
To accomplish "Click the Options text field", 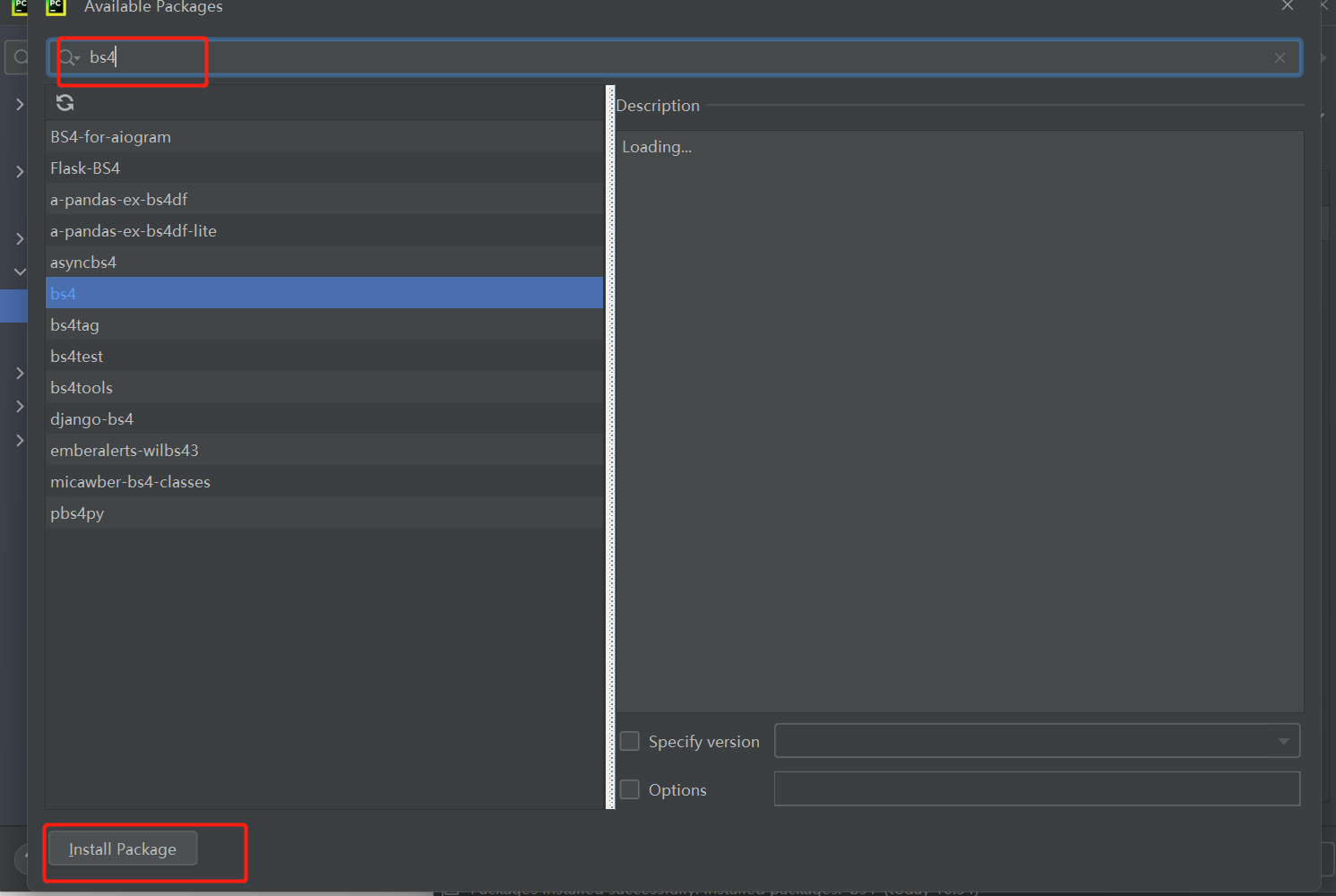I will click(x=1037, y=788).
